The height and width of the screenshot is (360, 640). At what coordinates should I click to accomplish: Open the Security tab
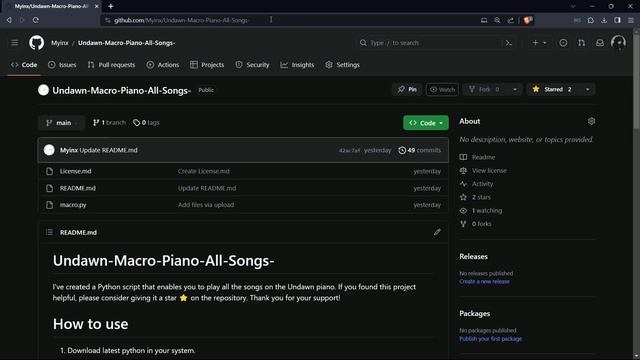point(252,65)
